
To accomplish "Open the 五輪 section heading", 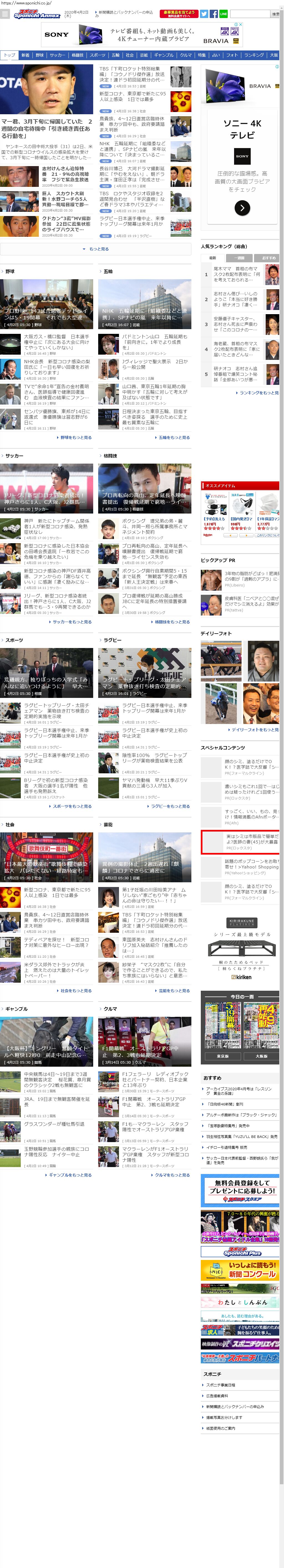I will [108, 271].
